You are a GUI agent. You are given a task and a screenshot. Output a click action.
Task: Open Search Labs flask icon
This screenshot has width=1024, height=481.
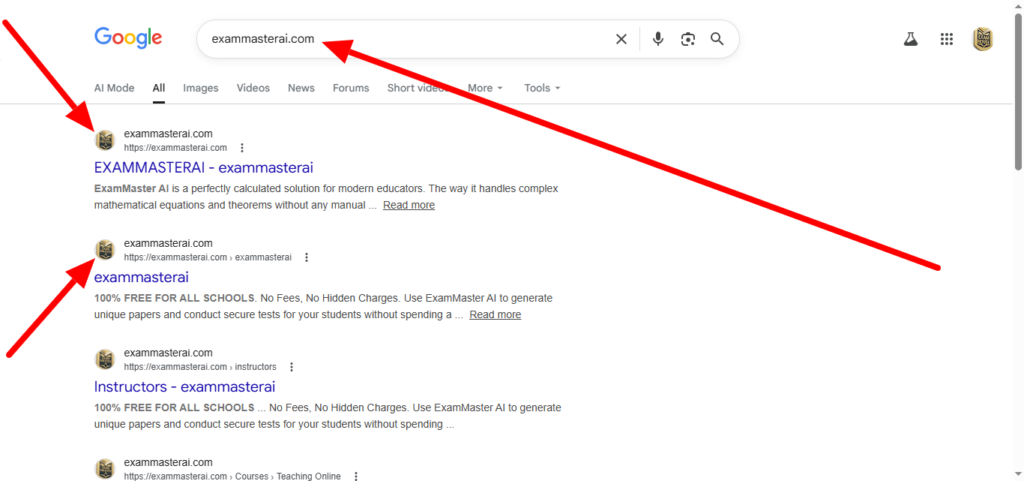(x=910, y=39)
